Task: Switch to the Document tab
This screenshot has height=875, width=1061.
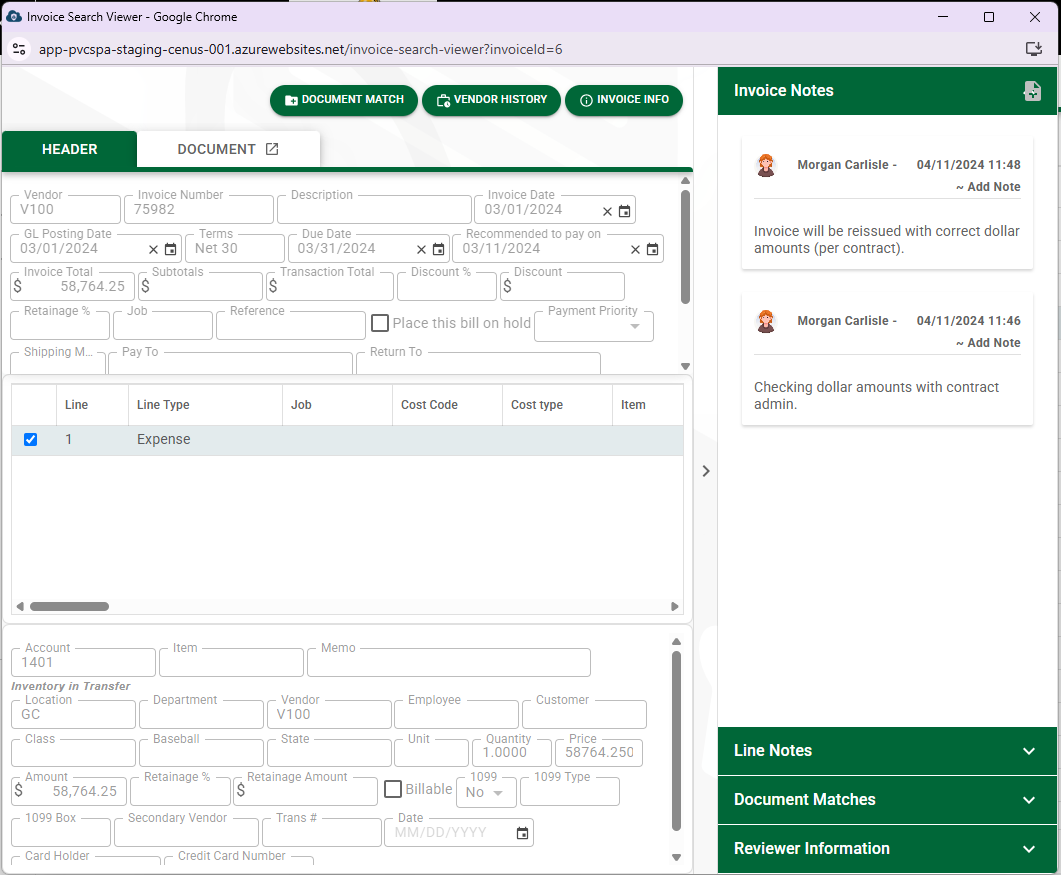Action: point(228,149)
